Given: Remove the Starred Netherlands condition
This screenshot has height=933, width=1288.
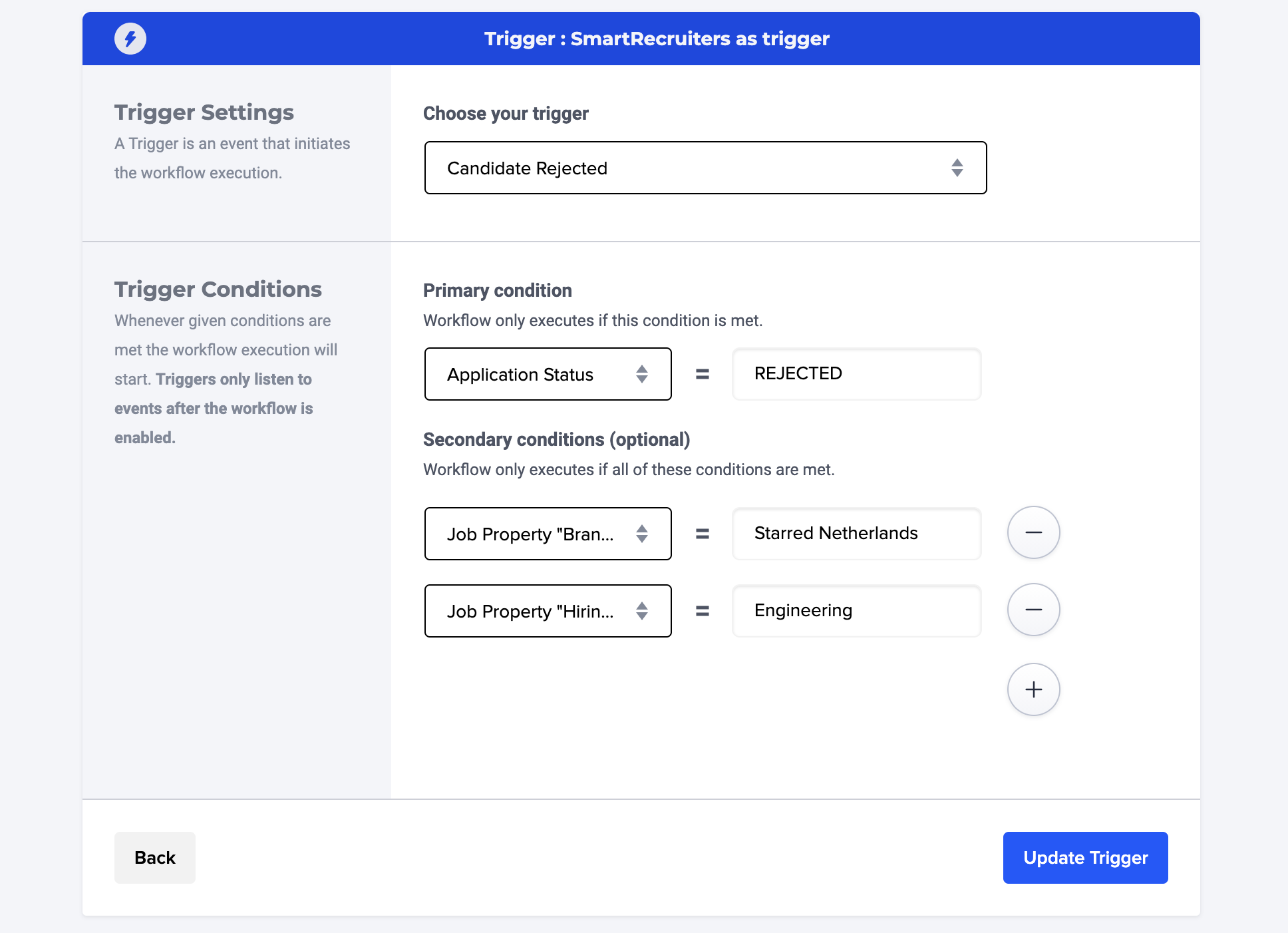Looking at the screenshot, I should pos(1033,532).
